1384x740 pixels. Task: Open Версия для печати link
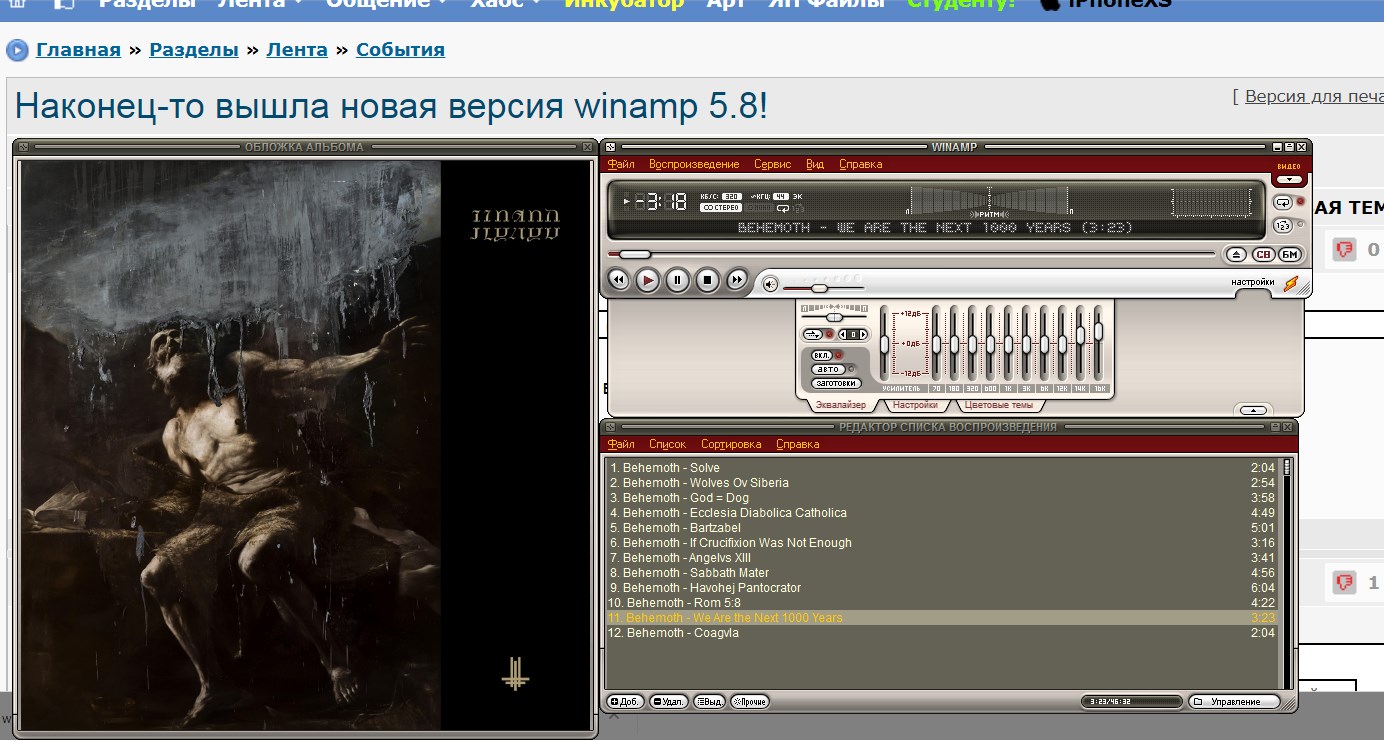pyautogui.click(x=1314, y=96)
